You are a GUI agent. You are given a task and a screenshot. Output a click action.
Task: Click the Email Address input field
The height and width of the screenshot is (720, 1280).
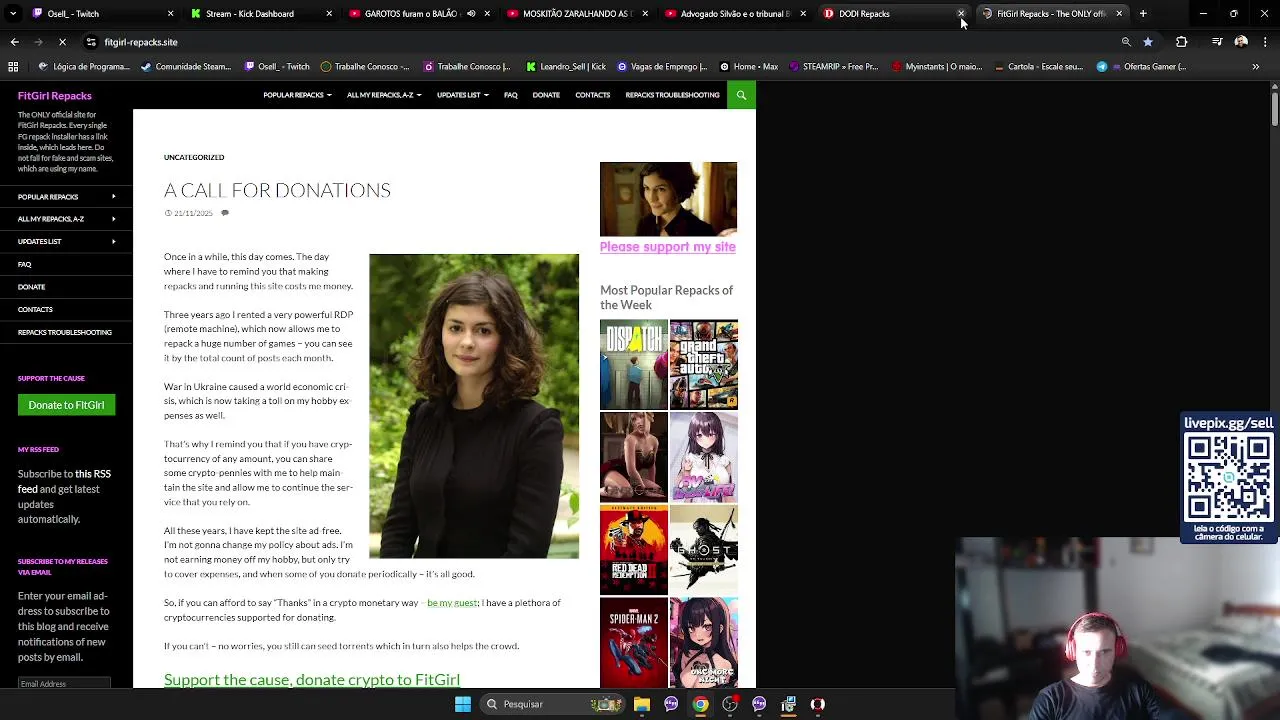click(x=64, y=683)
